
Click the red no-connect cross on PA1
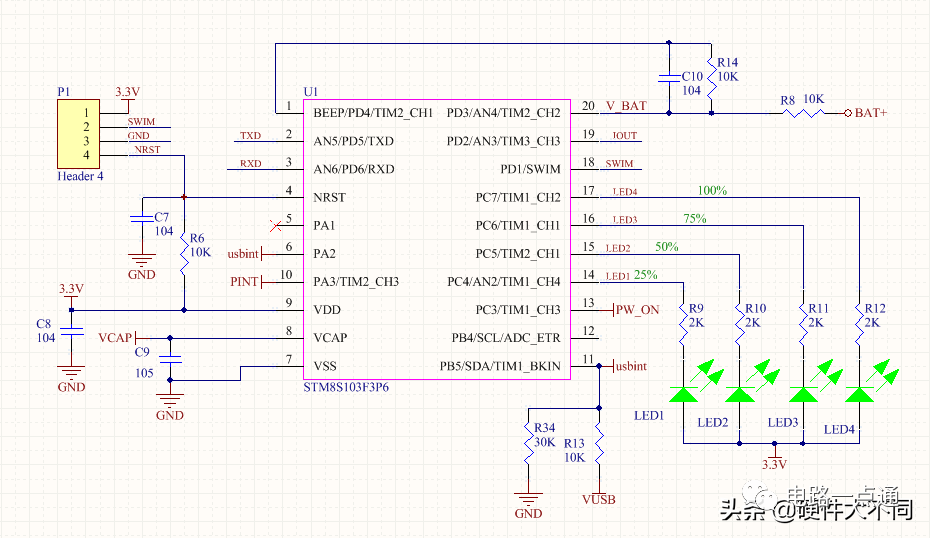[x=276, y=225]
